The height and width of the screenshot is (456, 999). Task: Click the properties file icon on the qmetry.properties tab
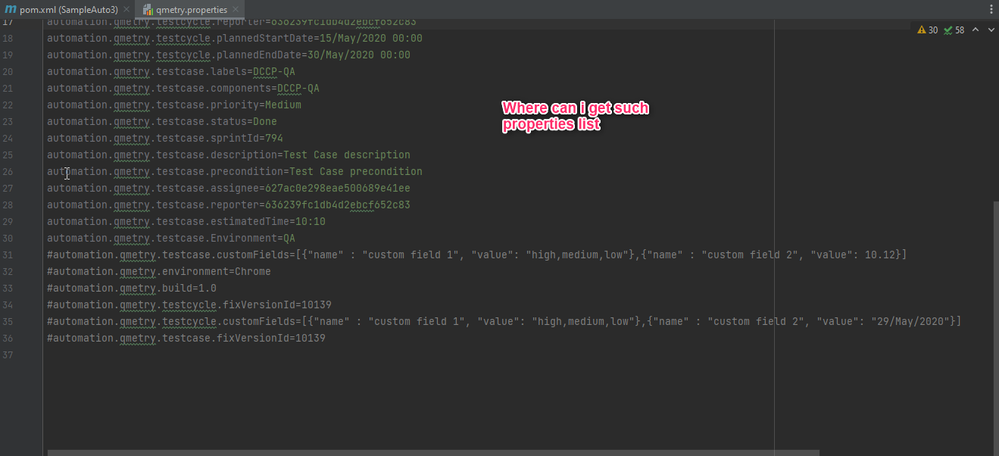pos(148,10)
